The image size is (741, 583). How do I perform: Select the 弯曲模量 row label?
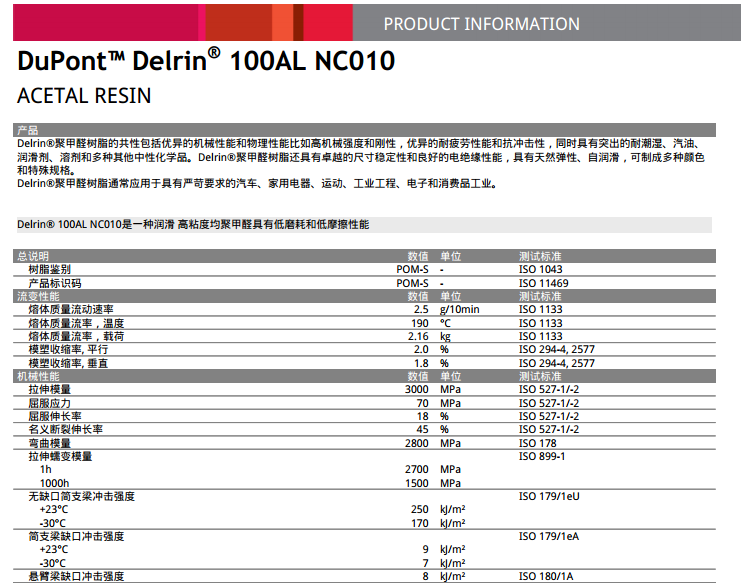click(x=50, y=443)
